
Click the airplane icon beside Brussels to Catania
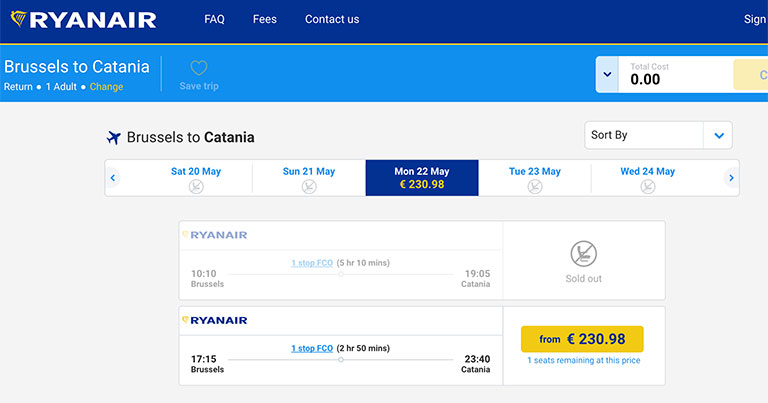pos(114,138)
